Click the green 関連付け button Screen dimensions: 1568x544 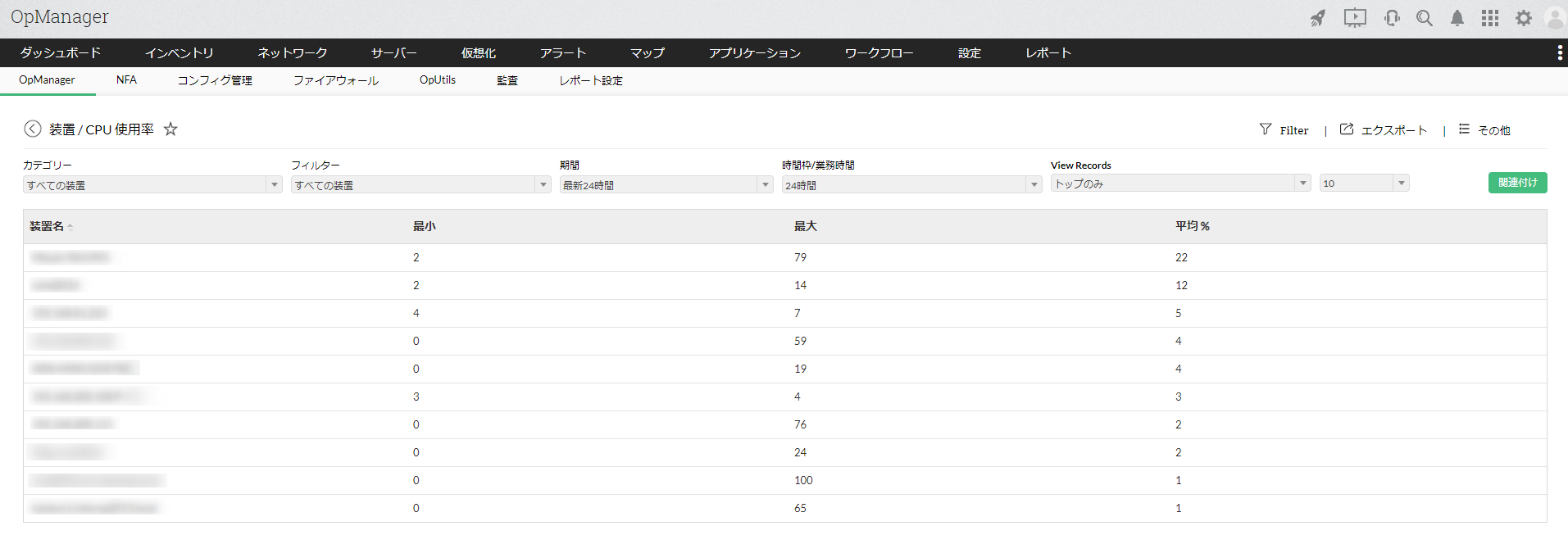[1517, 183]
